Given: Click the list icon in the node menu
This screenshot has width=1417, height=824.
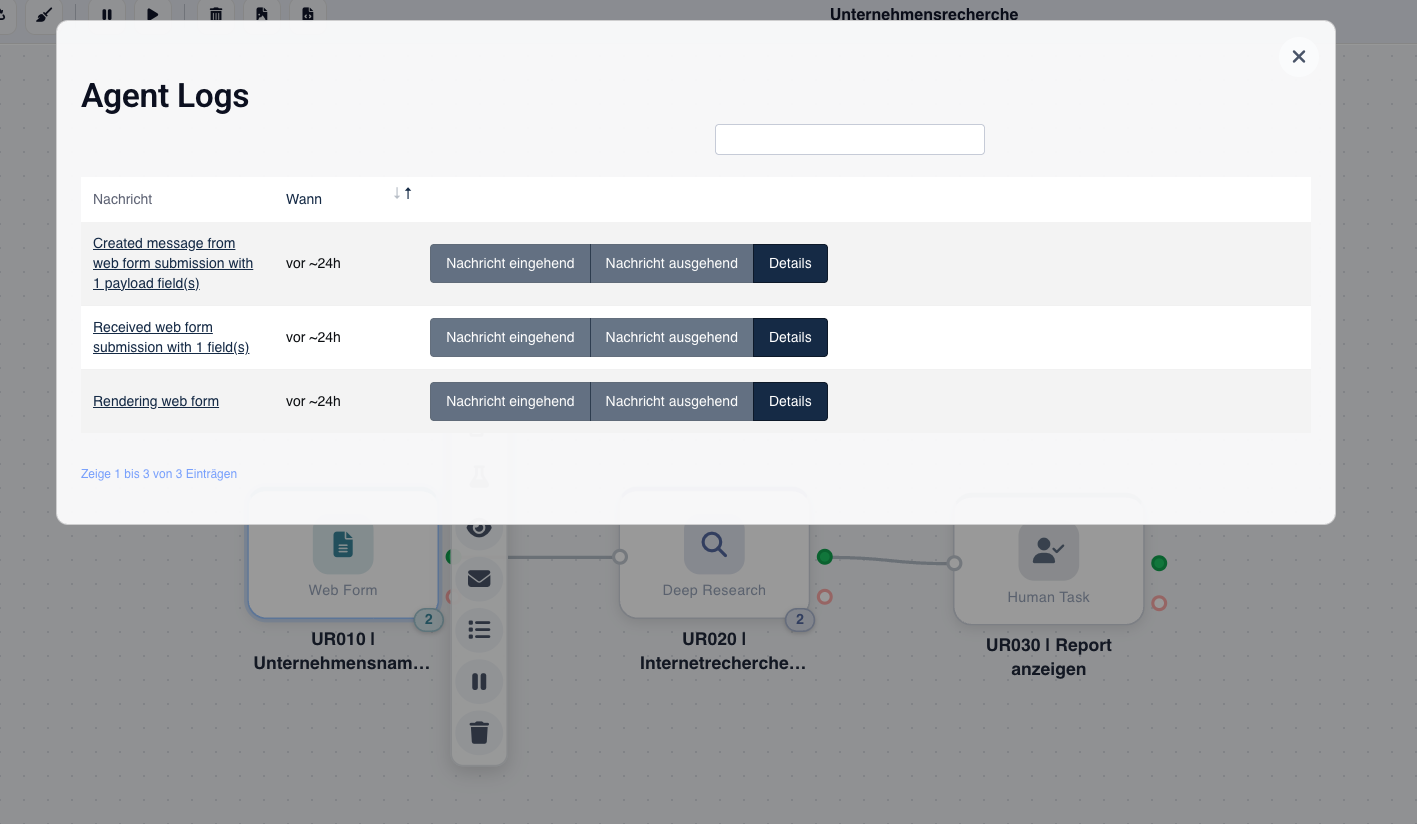Looking at the screenshot, I should (479, 629).
